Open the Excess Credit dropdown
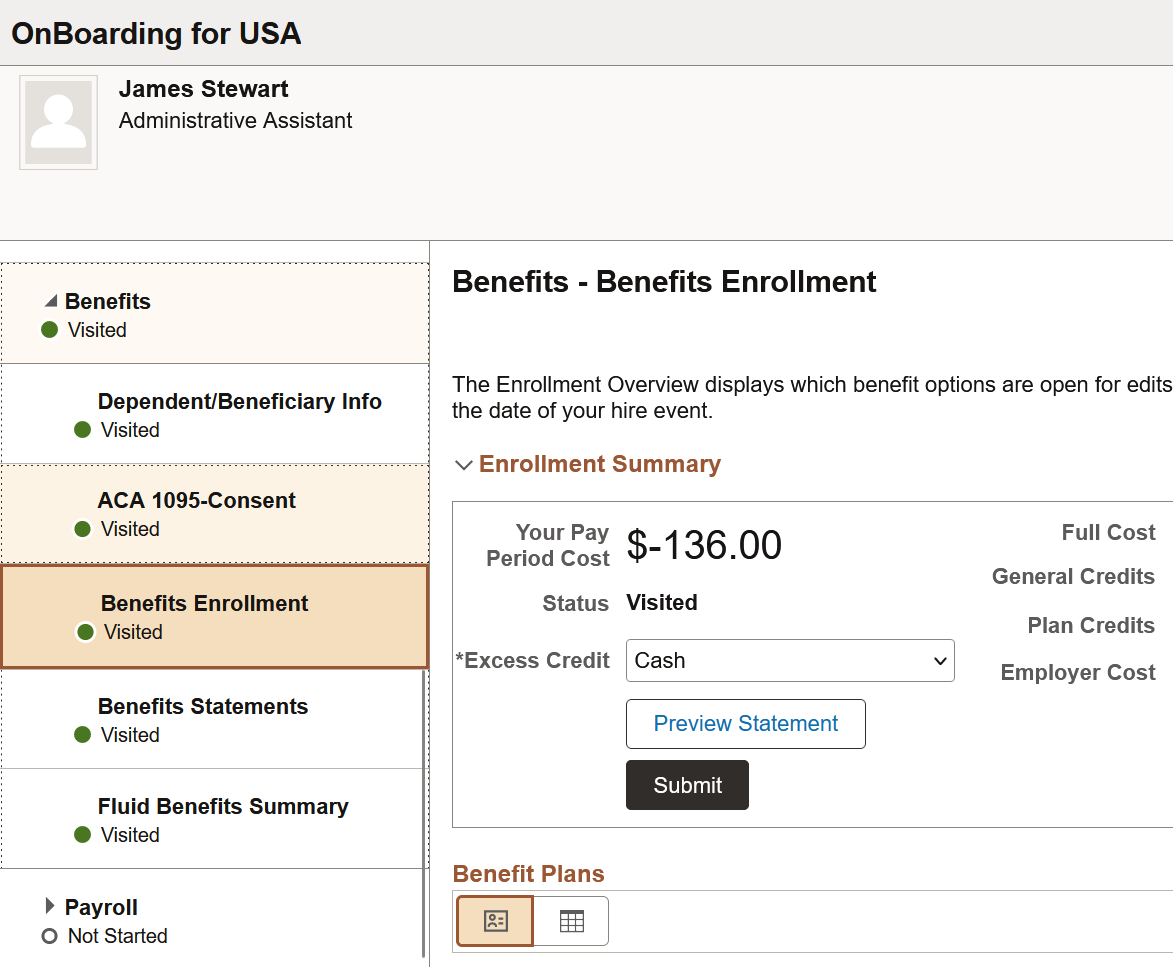Screen dimensions: 1173x967 tap(790, 661)
